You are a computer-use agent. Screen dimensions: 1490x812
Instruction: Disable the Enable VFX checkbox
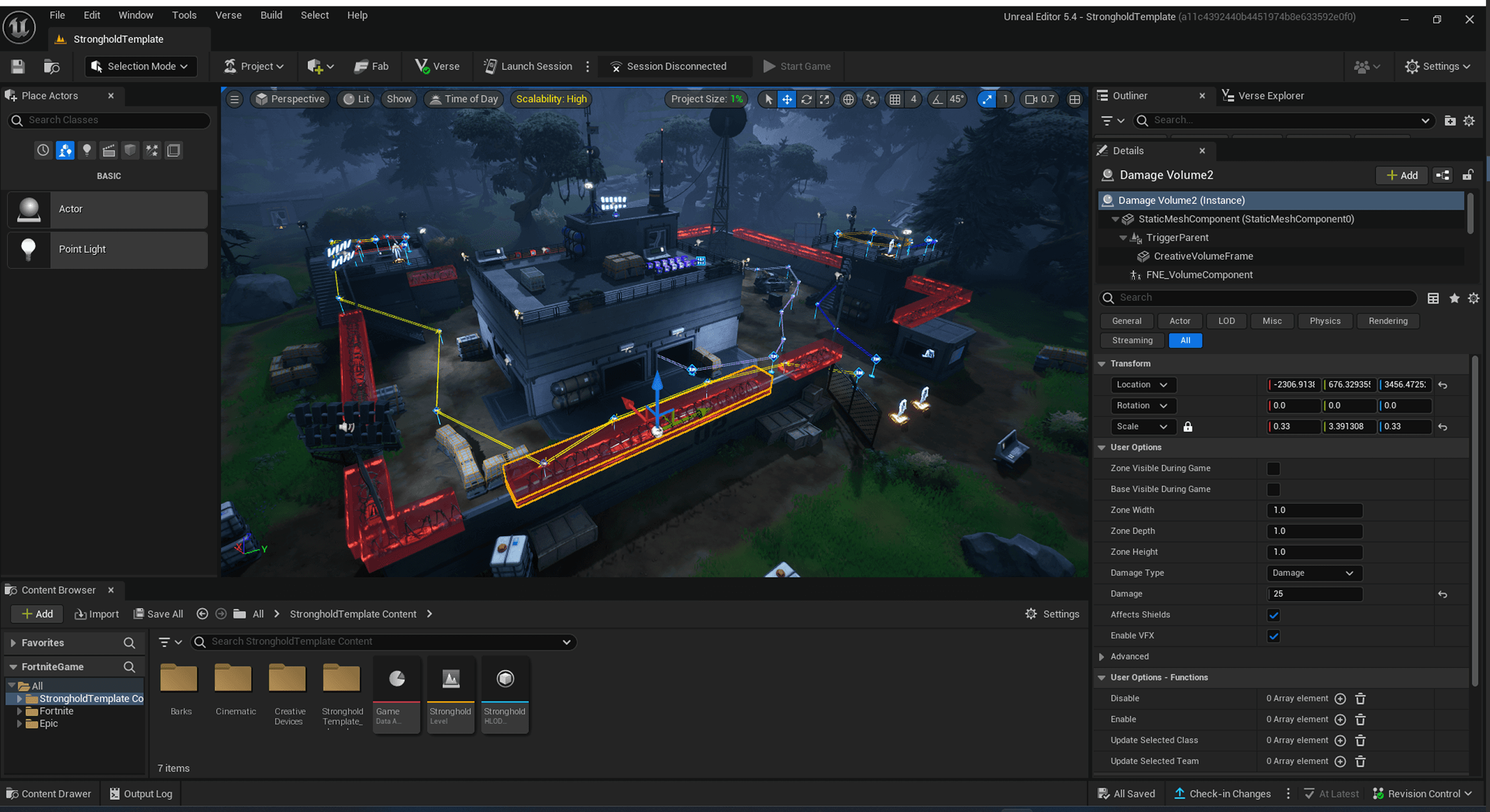1273,636
